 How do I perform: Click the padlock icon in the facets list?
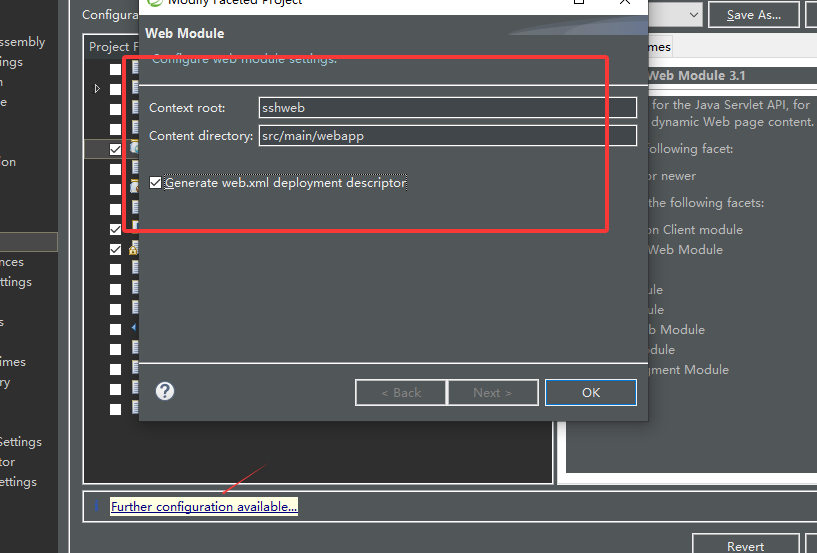click(x=133, y=249)
